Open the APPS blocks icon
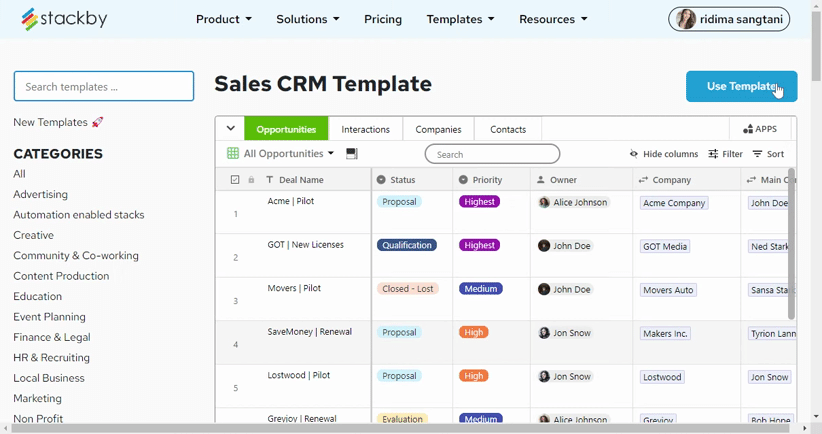Screen dimensions: 822x434 tap(748, 129)
